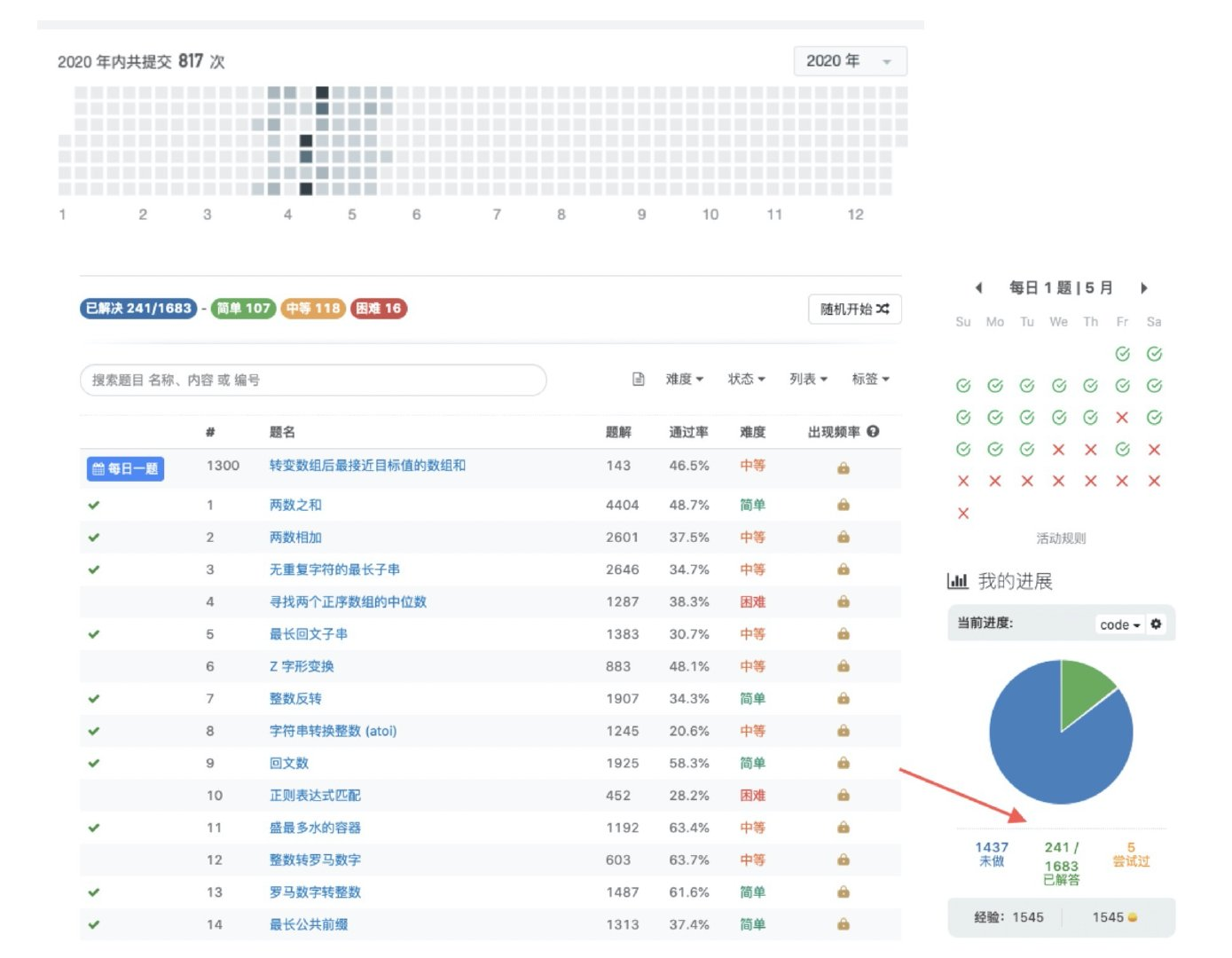The image size is (1232, 958).
Task: Open the 活动规则 link
Action: tap(1061, 538)
